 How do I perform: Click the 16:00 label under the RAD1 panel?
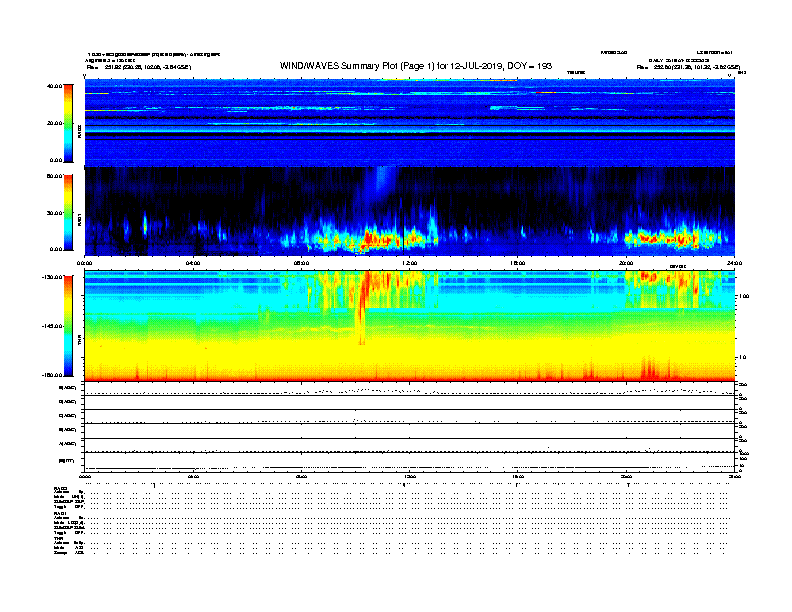click(518, 263)
